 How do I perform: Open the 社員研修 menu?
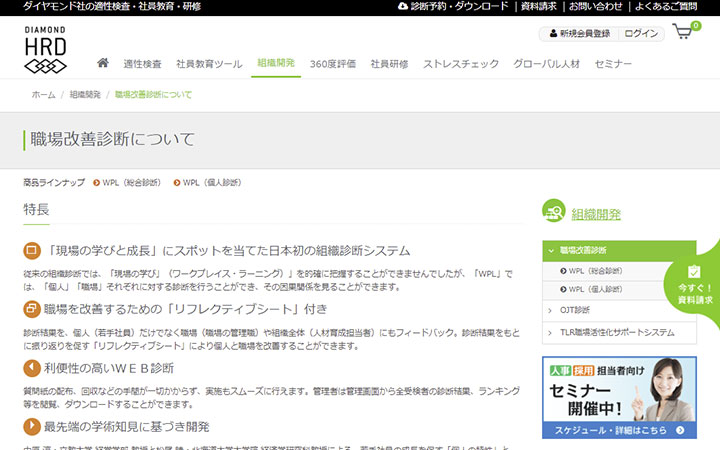click(x=389, y=64)
